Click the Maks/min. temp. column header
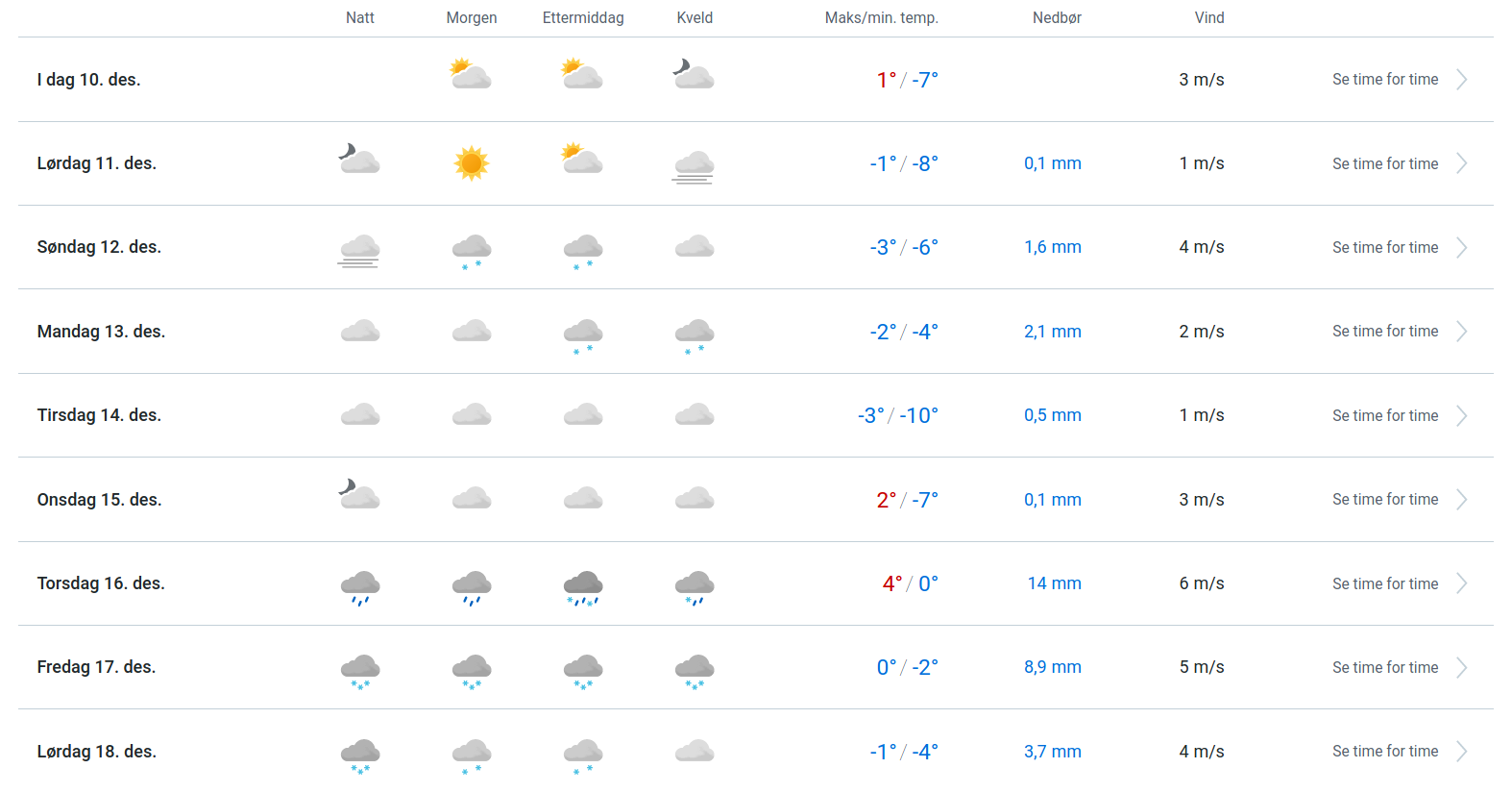 pyautogui.click(x=881, y=18)
